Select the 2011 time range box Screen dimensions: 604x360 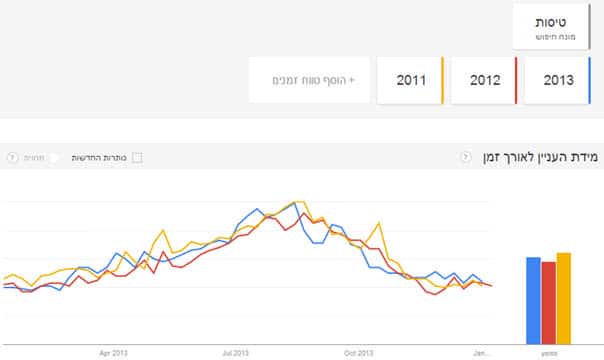click(410, 80)
